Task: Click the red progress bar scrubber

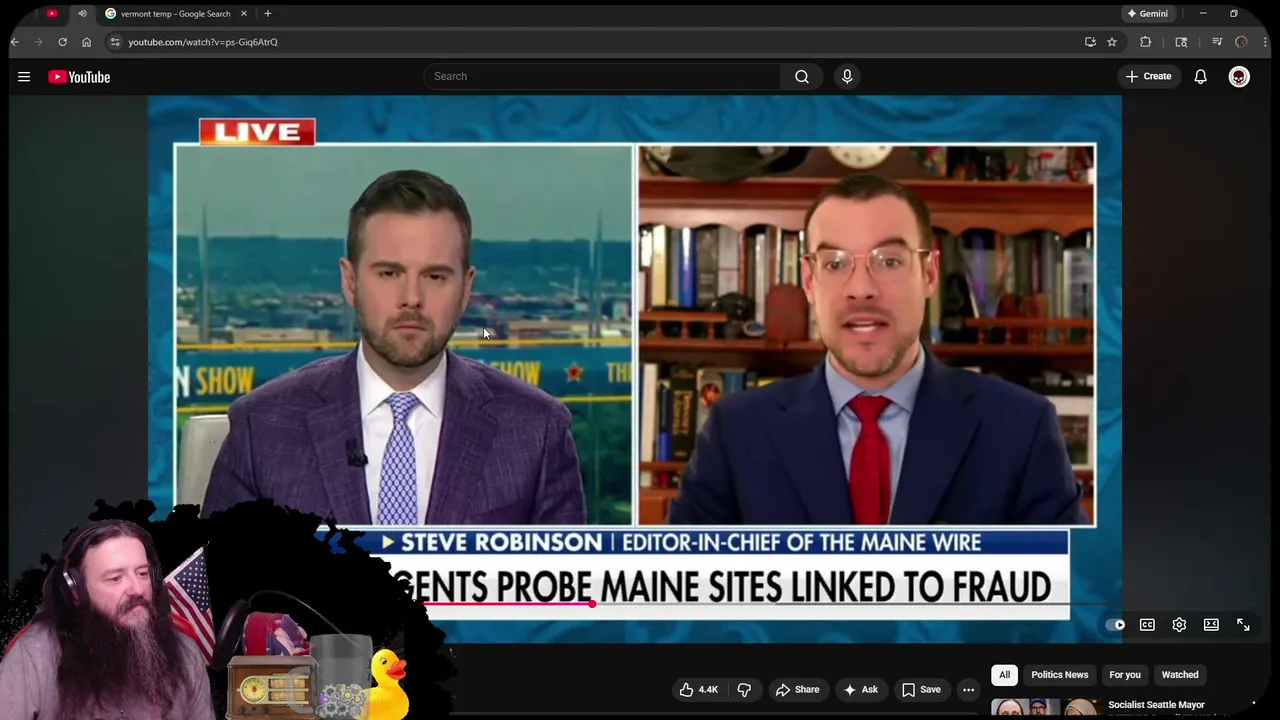Action: pyautogui.click(x=592, y=603)
